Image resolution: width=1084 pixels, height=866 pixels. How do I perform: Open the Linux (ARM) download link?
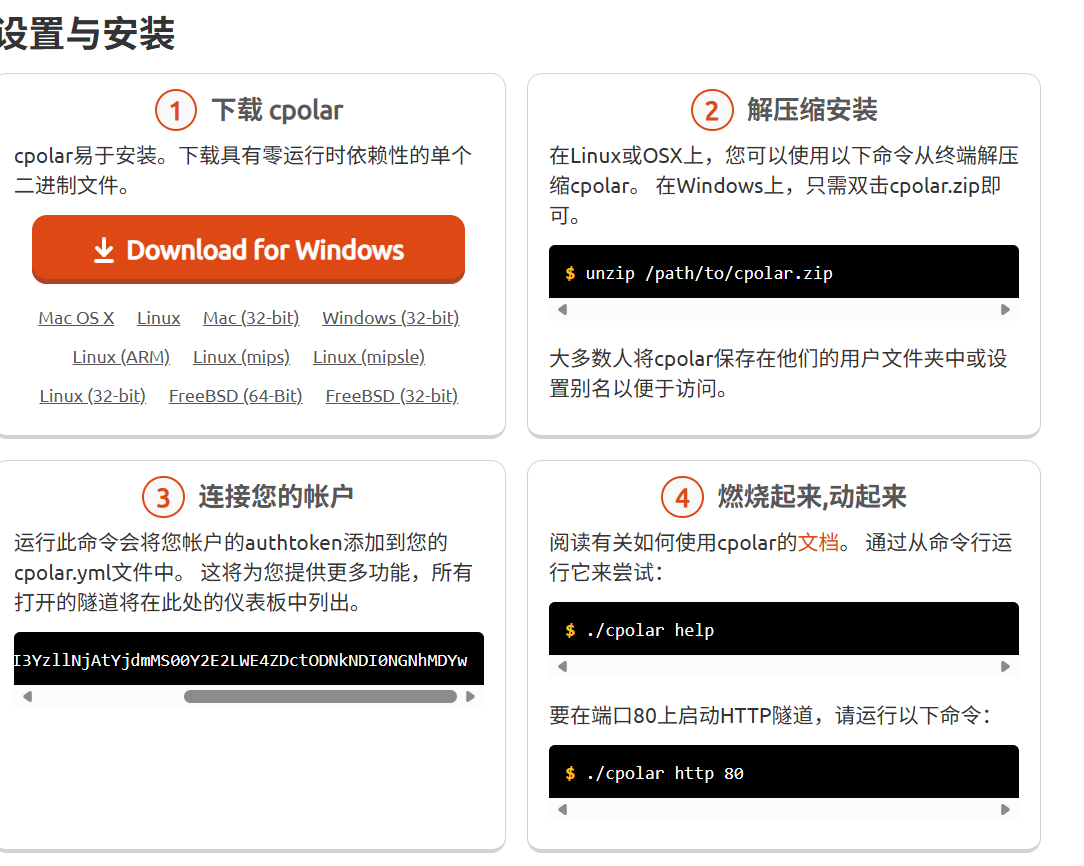coord(121,357)
